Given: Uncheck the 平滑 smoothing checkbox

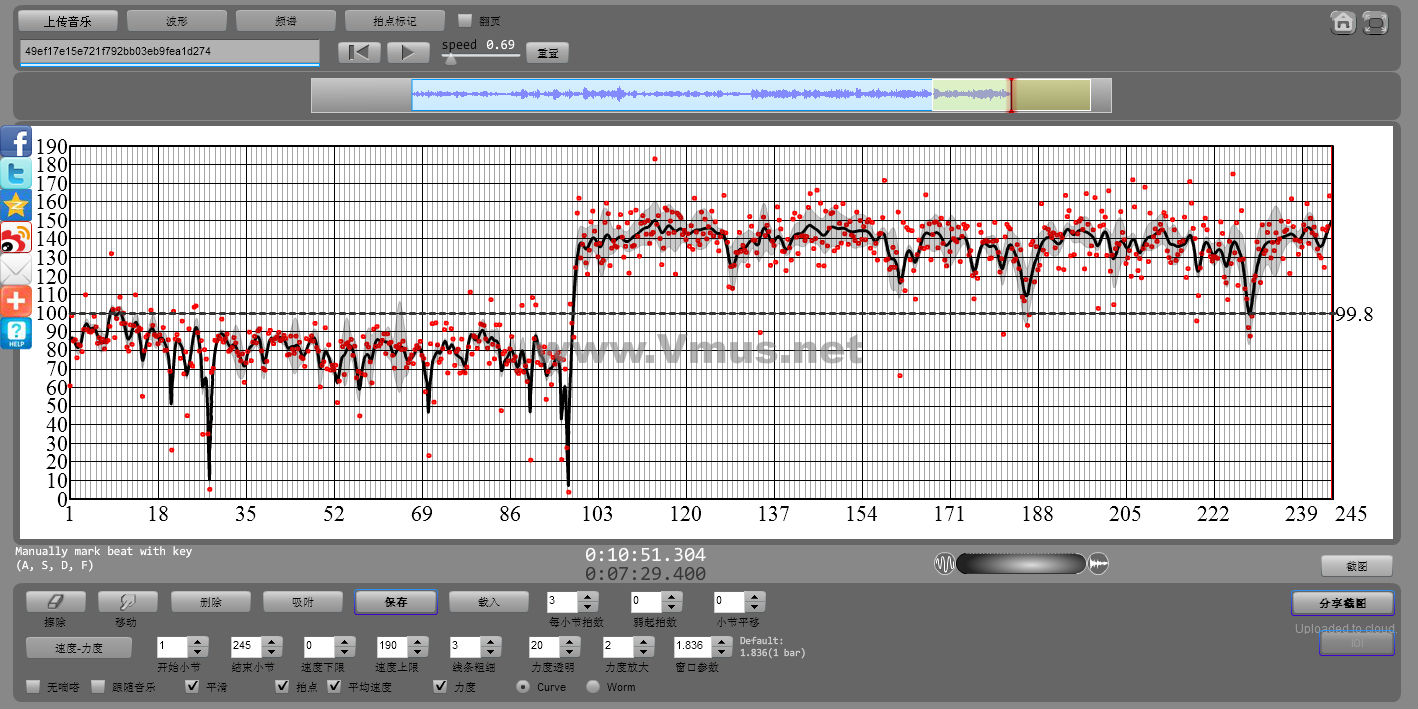Looking at the screenshot, I should (x=192, y=687).
